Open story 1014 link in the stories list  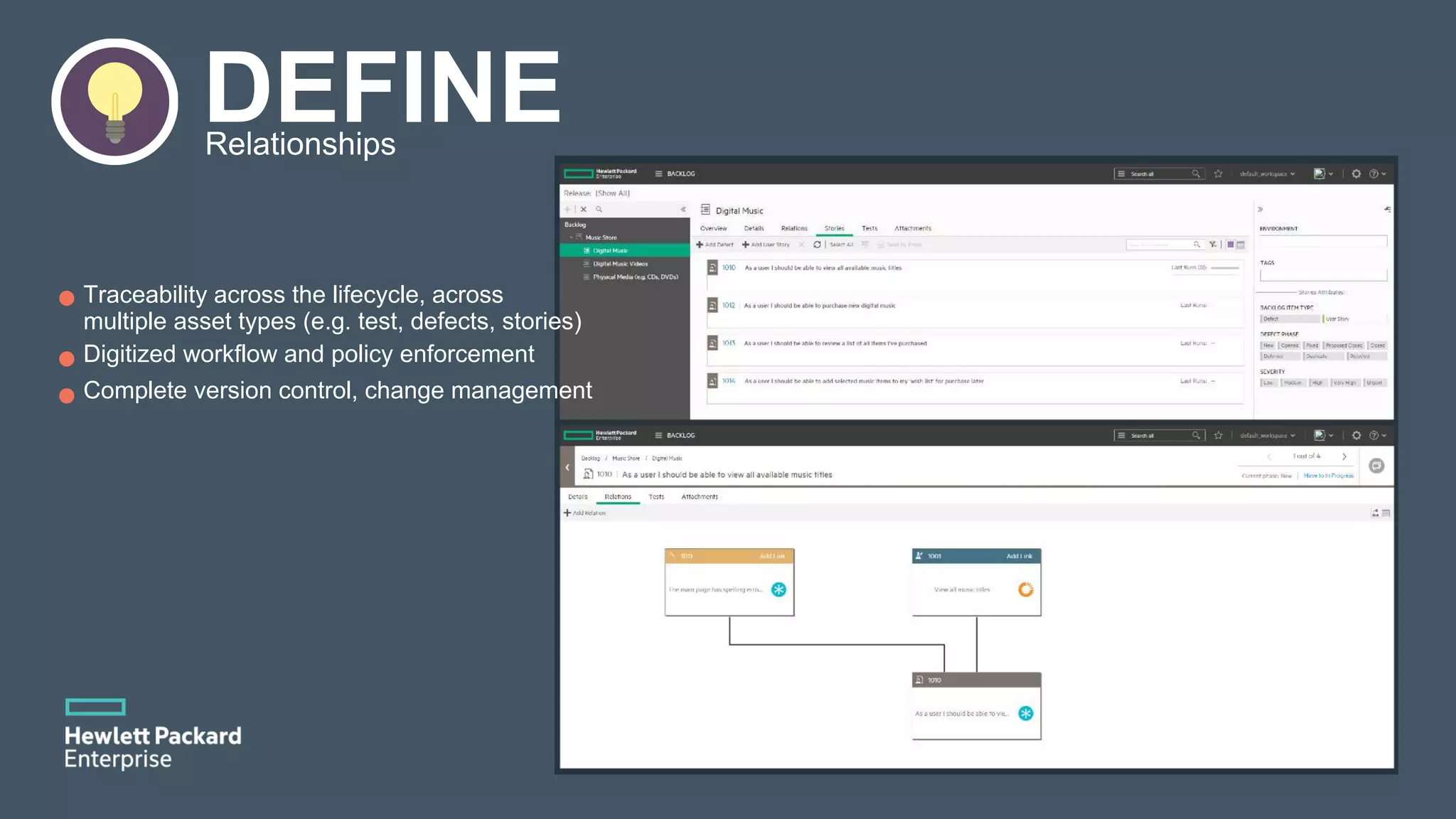click(x=729, y=381)
